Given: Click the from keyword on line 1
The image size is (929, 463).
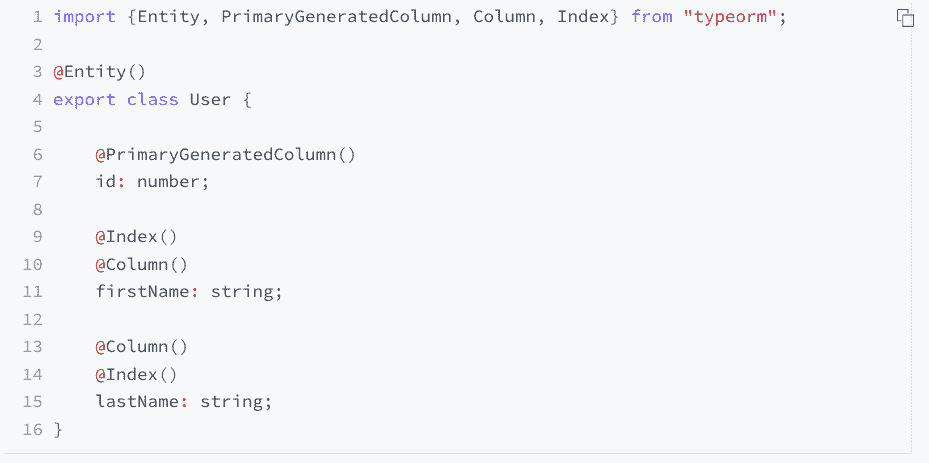Looking at the screenshot, I should [x=652, y=17].
